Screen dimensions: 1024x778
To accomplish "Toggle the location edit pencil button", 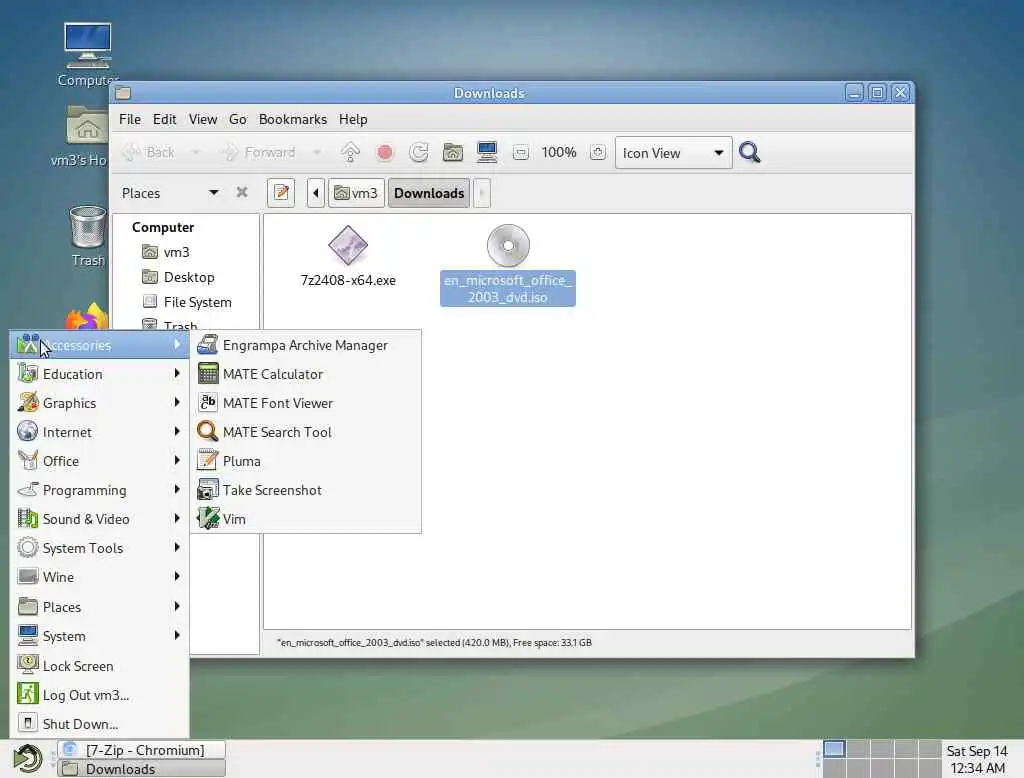I will [x=281, y=193].
